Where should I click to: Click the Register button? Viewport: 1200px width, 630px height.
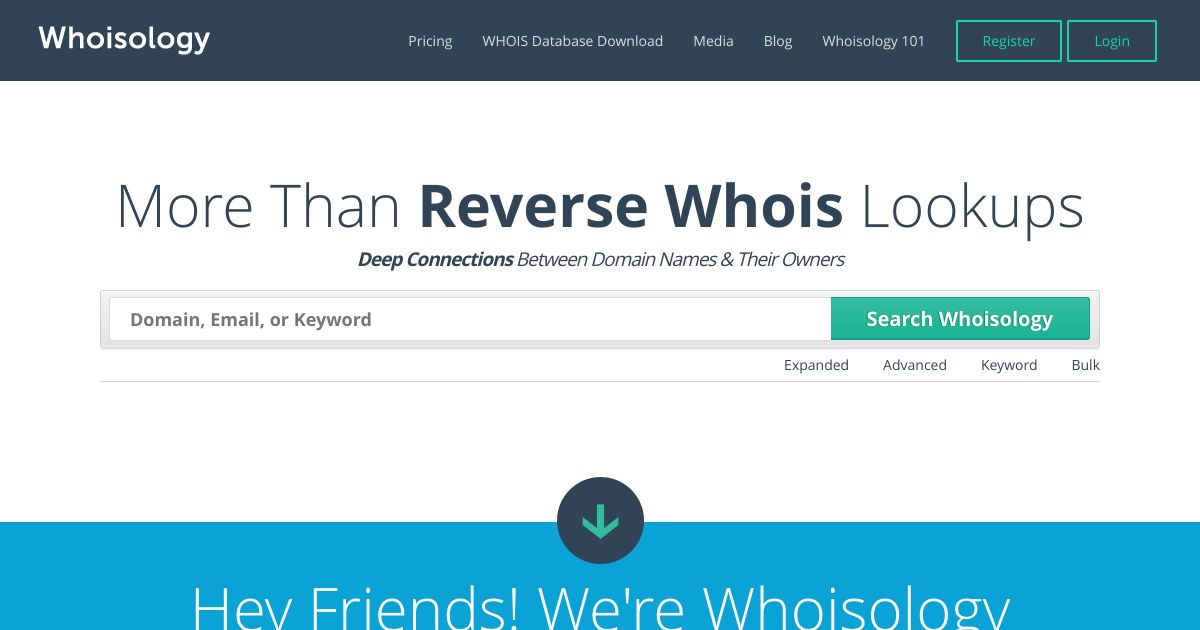tap(1008, 41)
